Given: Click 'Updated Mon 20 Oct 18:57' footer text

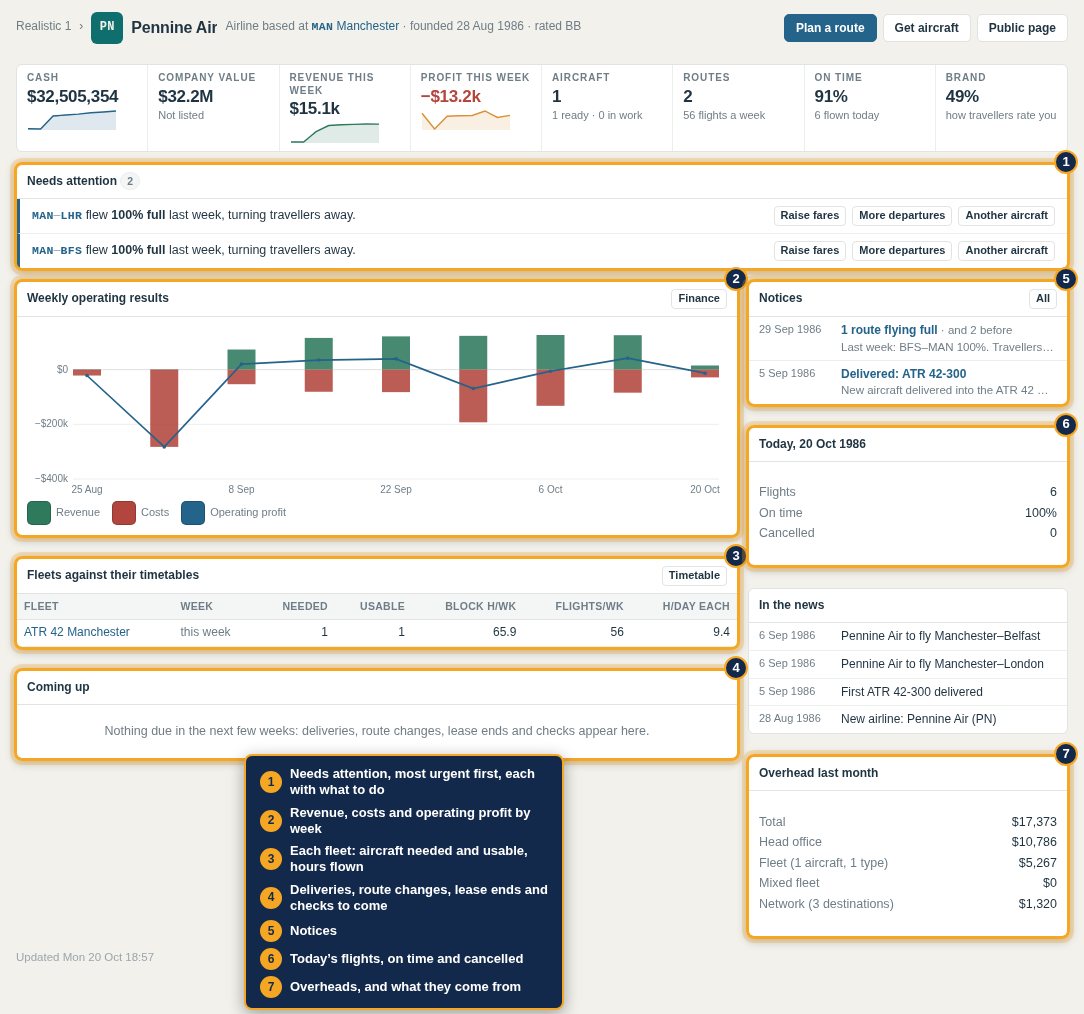Looking at the screenshot, I should click(x=85, y=957).
